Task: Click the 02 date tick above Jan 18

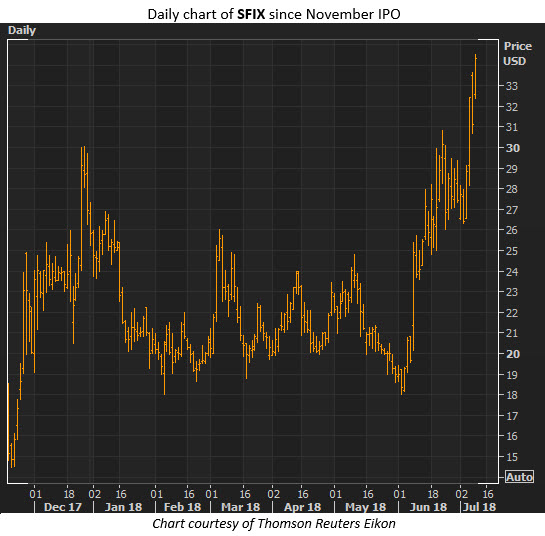Action: (95, 494)
